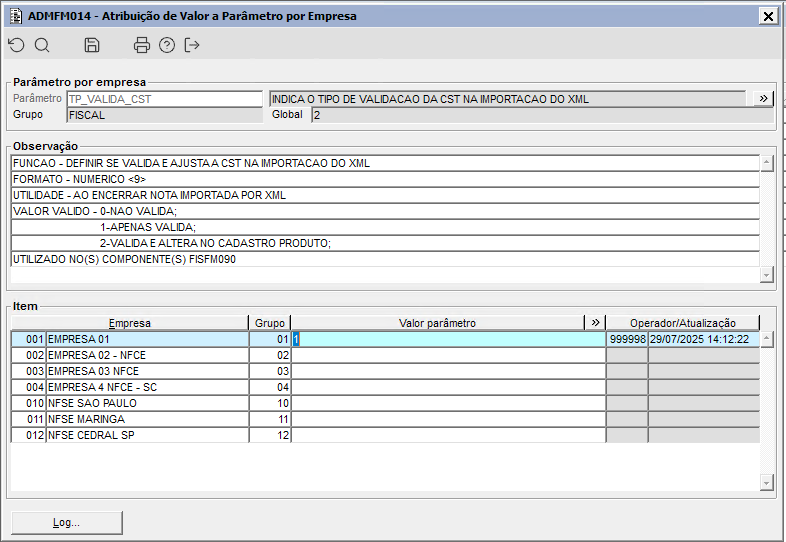Open help via the question mark icon

(x=167, y=45)
